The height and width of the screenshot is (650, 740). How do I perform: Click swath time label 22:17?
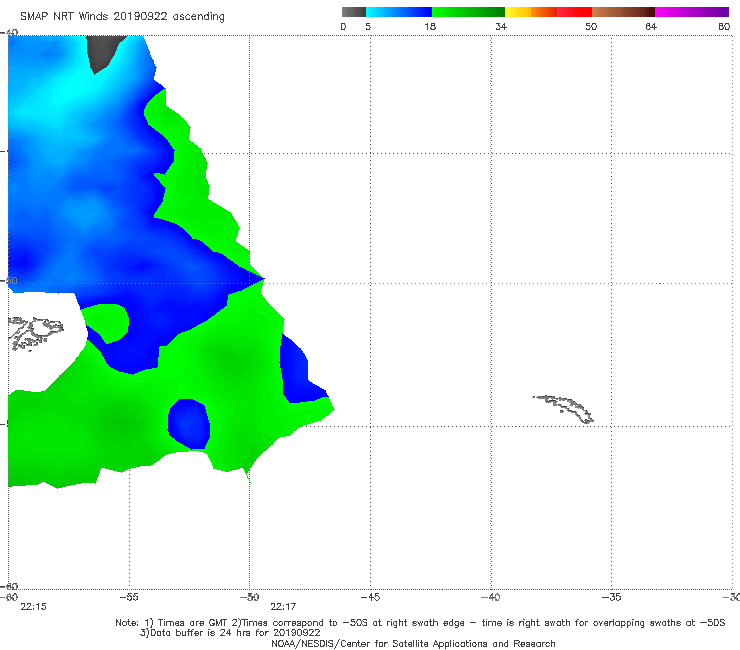click(283, 607)
